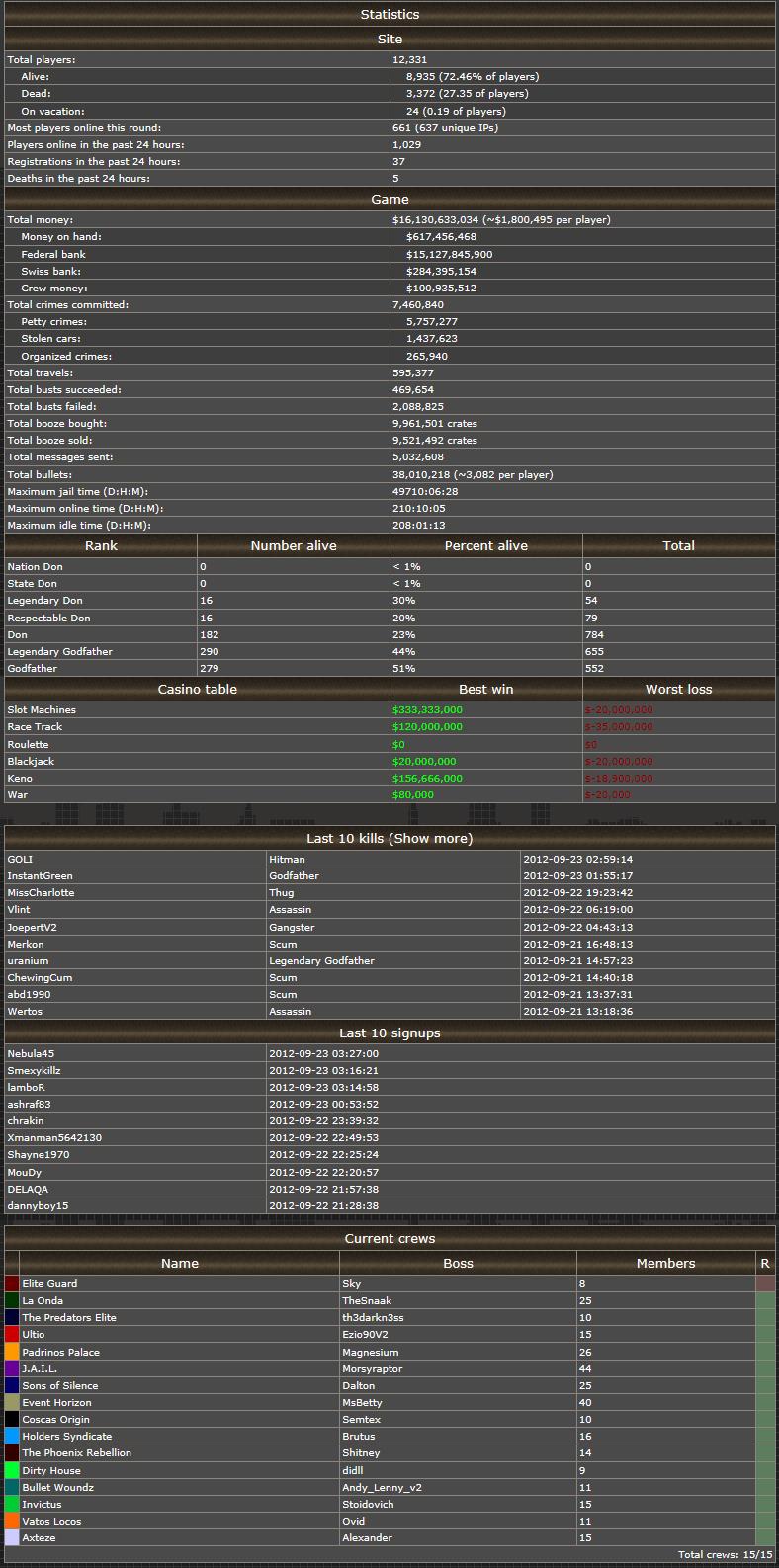The width and height of the screenshot is (779, 1568).
Task: Open Wertos in the last kills list
Action: pos(25,1012)
